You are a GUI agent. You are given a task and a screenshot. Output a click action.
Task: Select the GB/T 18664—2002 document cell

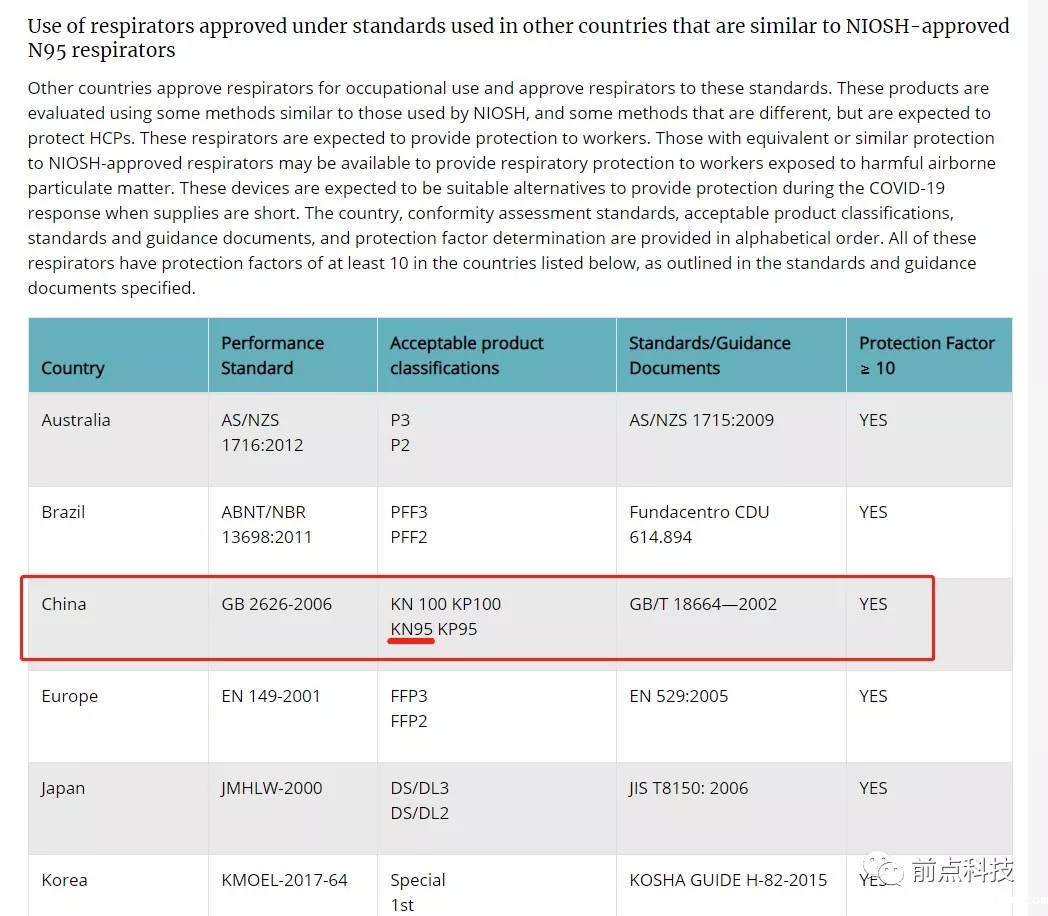tap(703, 604)
